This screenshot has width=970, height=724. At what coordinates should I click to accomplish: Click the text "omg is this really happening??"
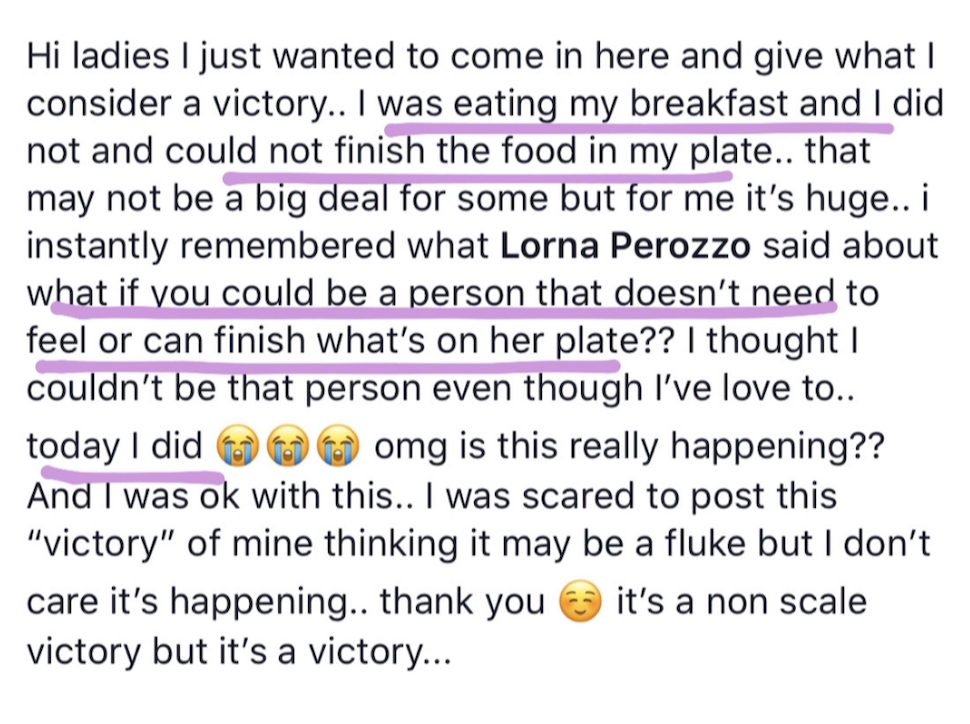coord(628,448)
